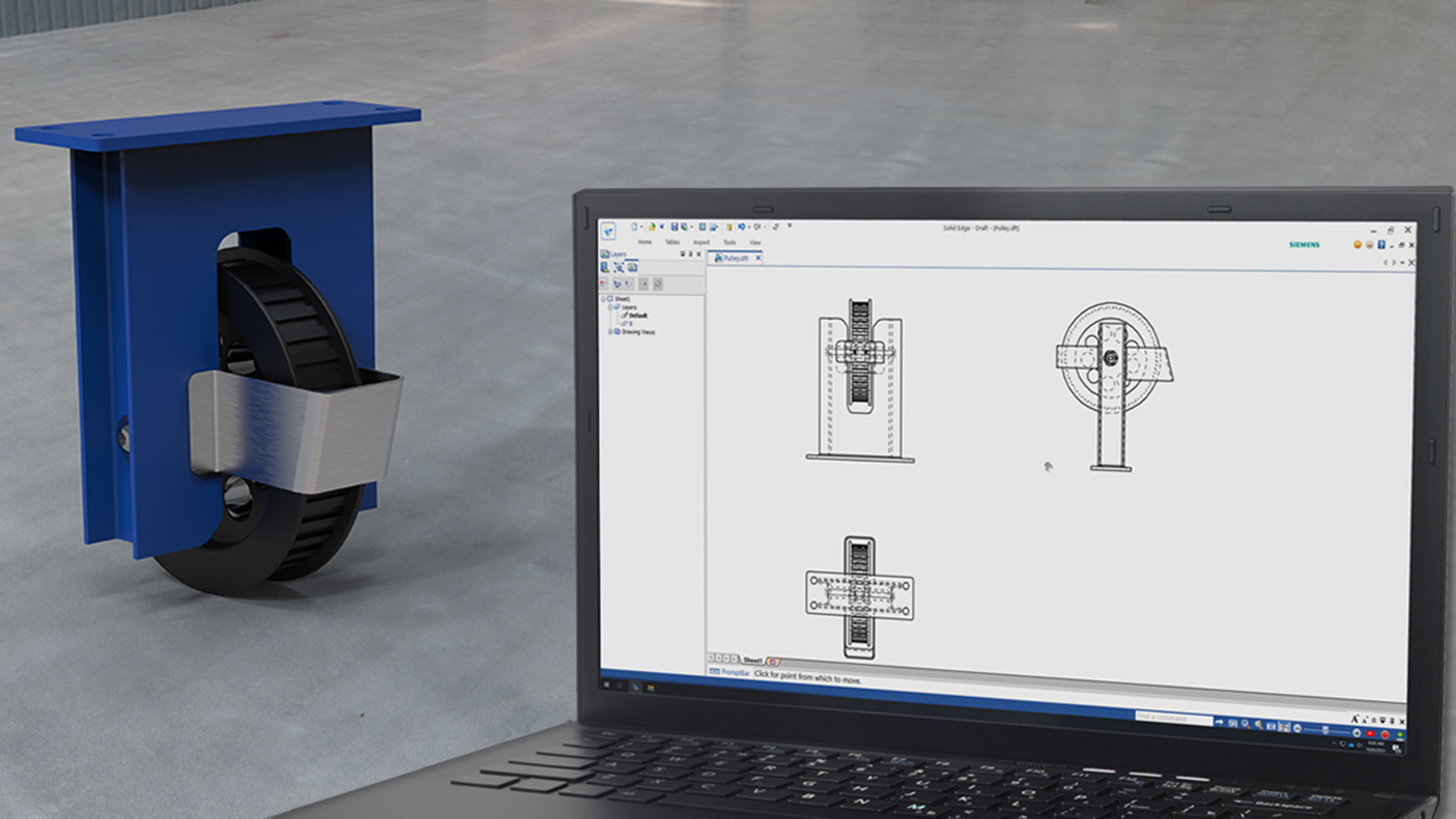1456x819 pixels.
Task: Undo the last action
Action: pos(742,226)
